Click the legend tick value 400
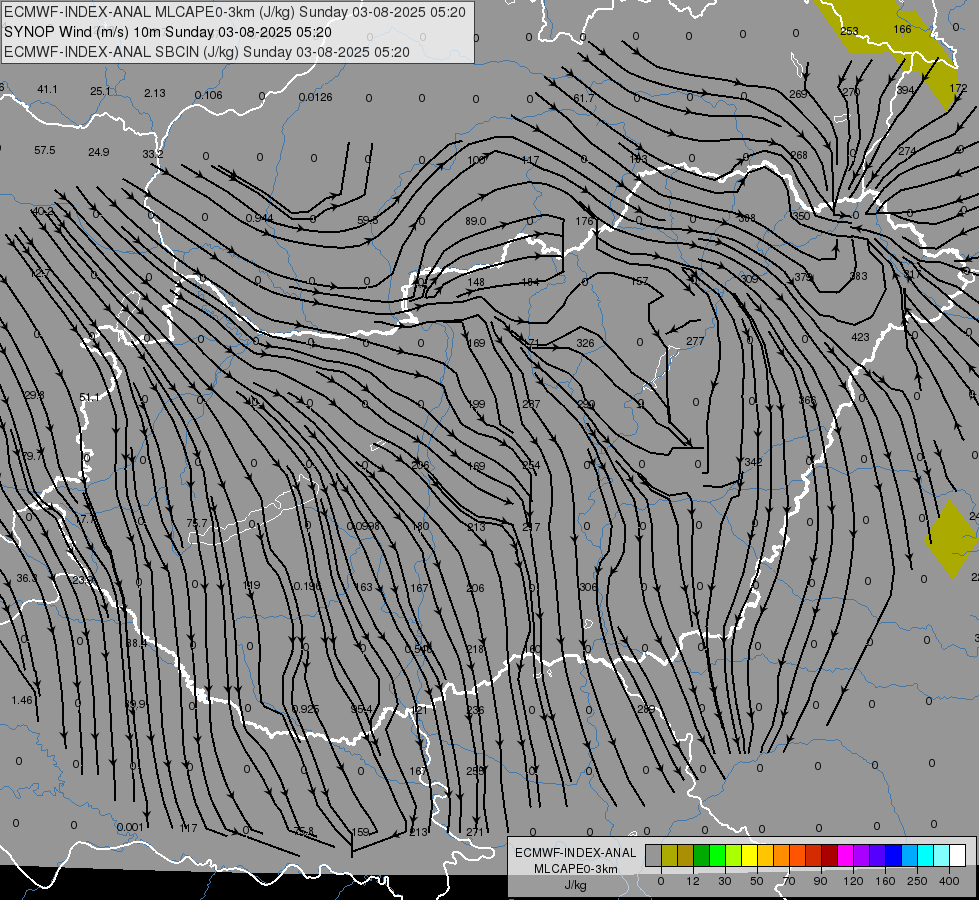The image size is (979, 900). coord(949,881)
